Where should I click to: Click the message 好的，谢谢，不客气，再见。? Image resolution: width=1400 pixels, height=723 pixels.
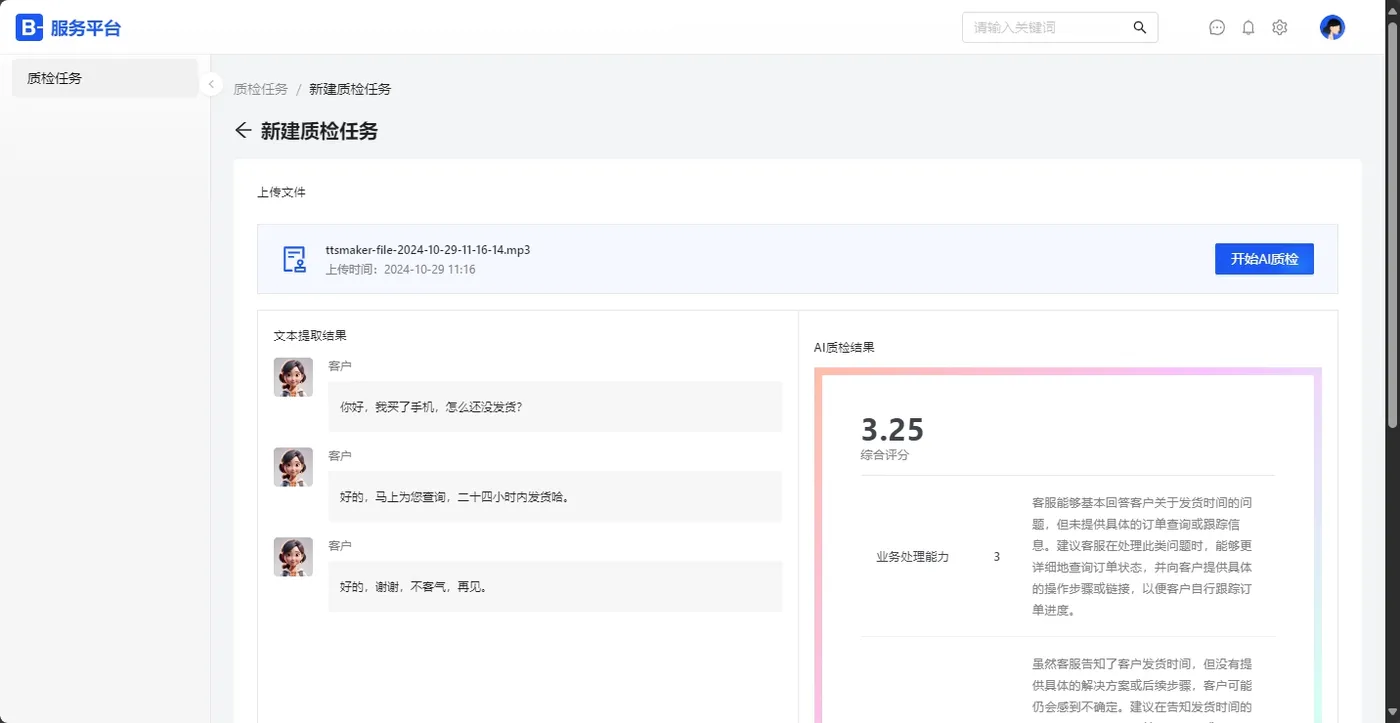coord(555,587)
